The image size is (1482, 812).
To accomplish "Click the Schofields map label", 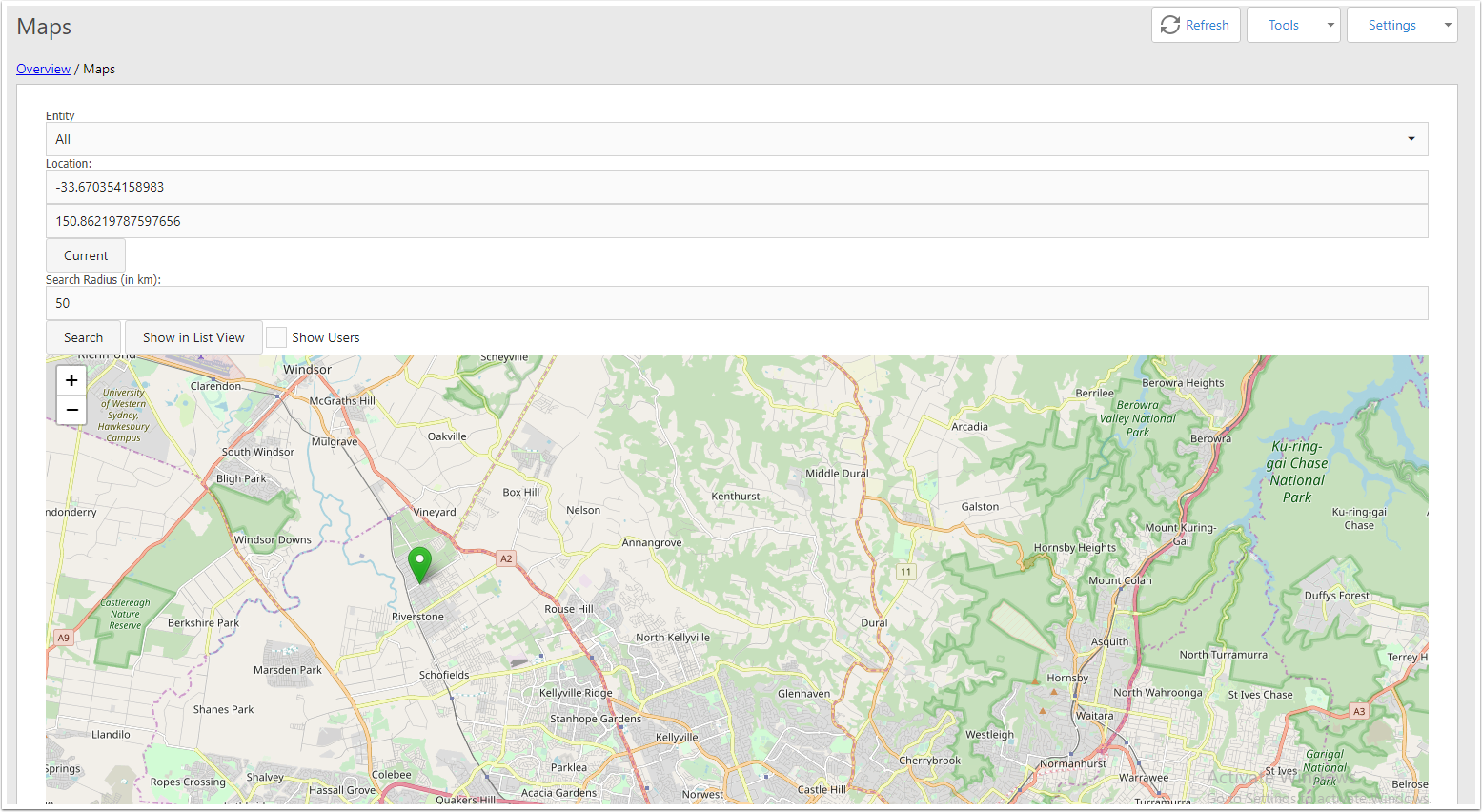I will [444, 675].
